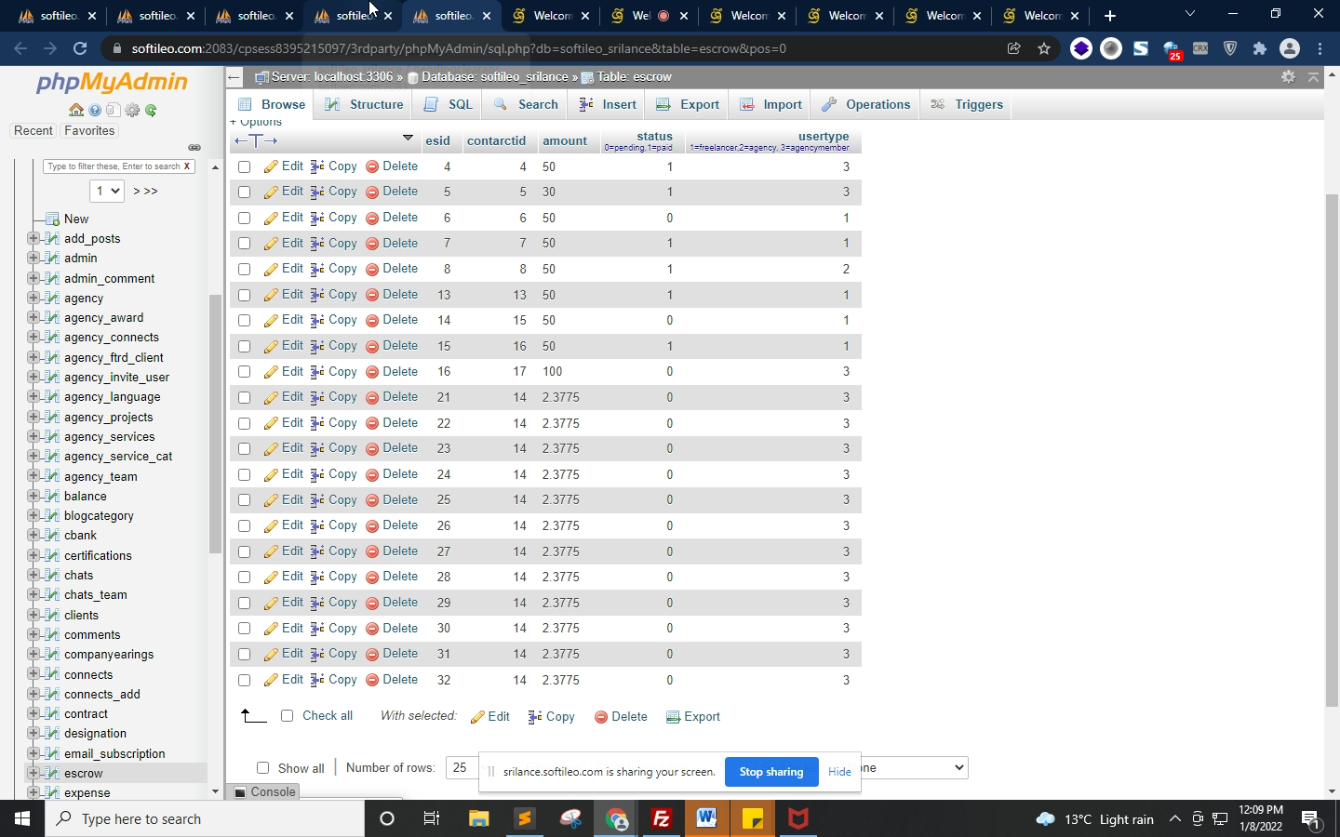The height and width of the screenshot is (837, 1340).
Task: Toggle the Show all checkbox
Action: (x=263, y=768)
